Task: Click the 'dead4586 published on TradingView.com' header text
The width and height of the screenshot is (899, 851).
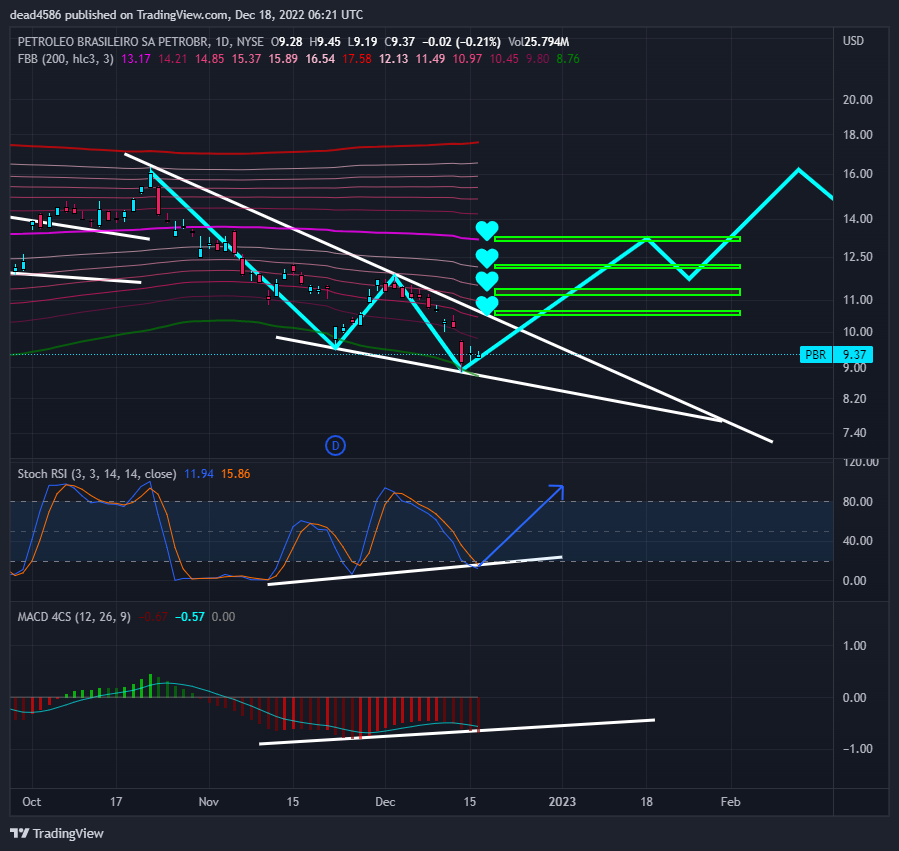Action: coord(119,14)
